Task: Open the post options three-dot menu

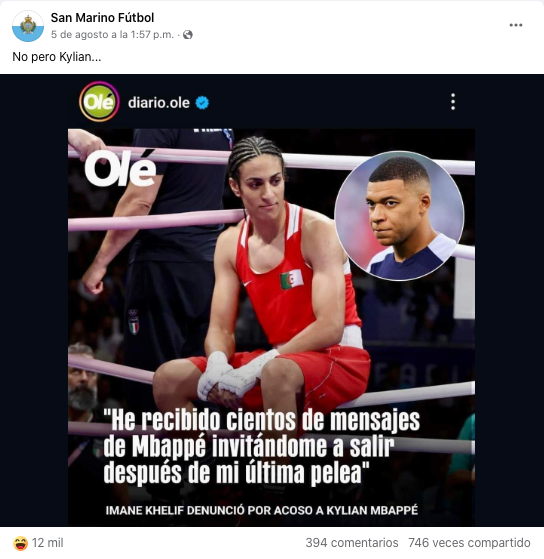Action: point(515,25)
